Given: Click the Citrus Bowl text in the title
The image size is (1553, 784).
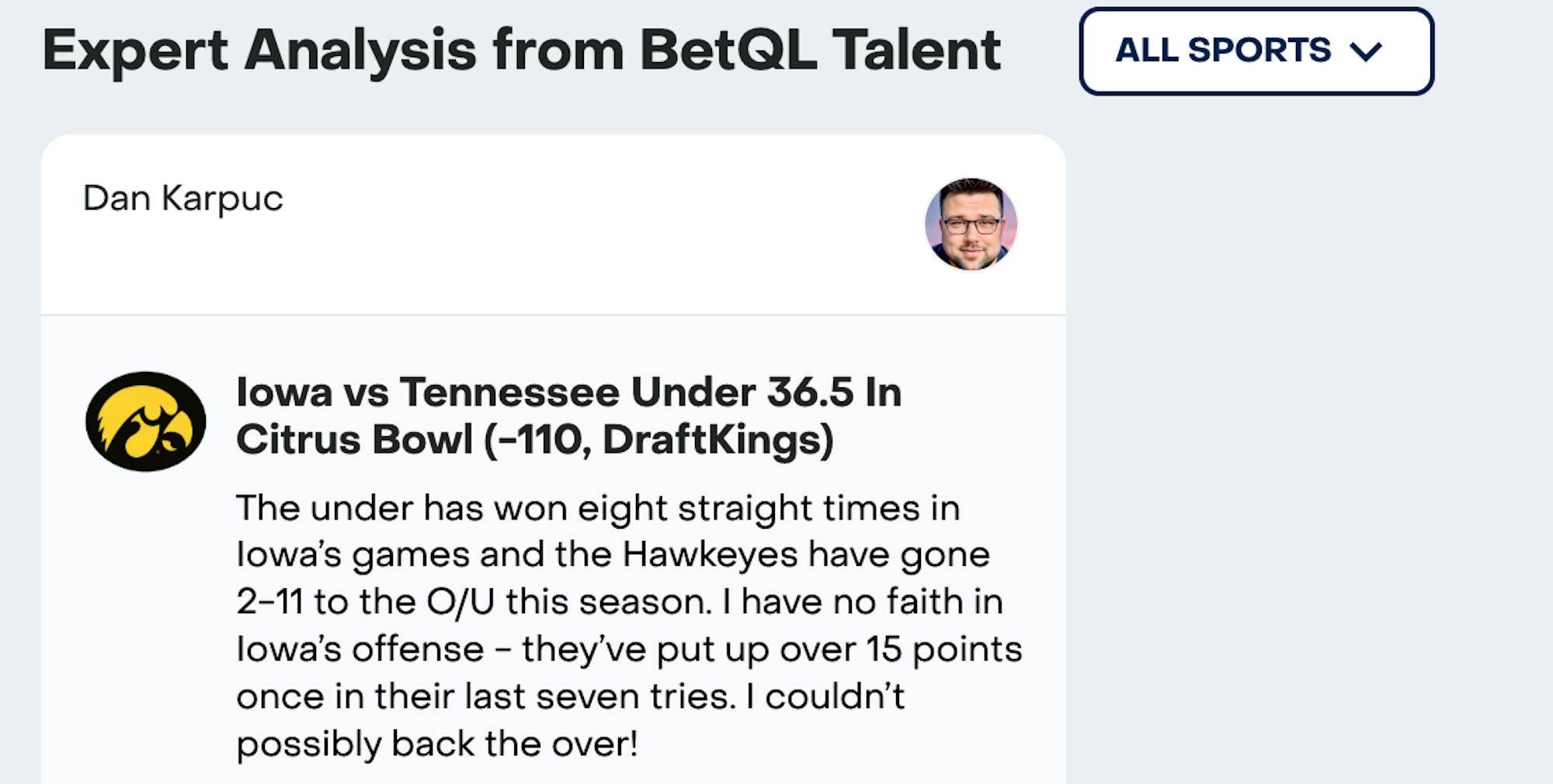Looking at the screenshot, I should pos(354,440).
